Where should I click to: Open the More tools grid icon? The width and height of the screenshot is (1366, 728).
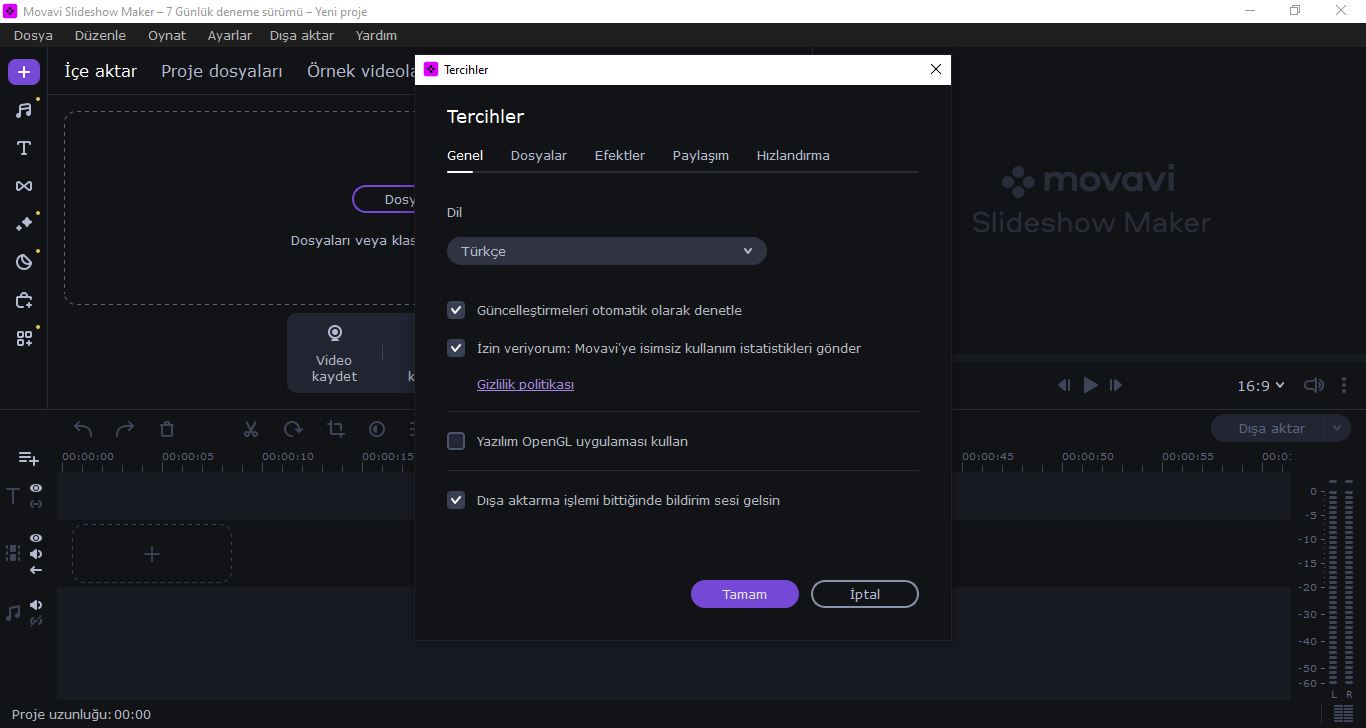24,338
